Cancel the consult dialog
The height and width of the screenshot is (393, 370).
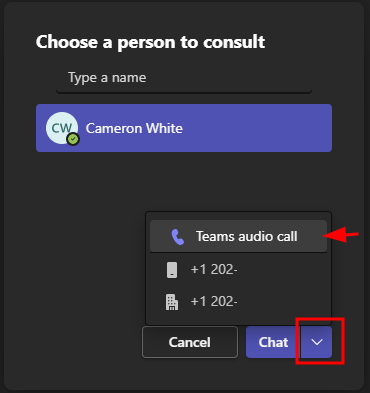click(190, 342)
